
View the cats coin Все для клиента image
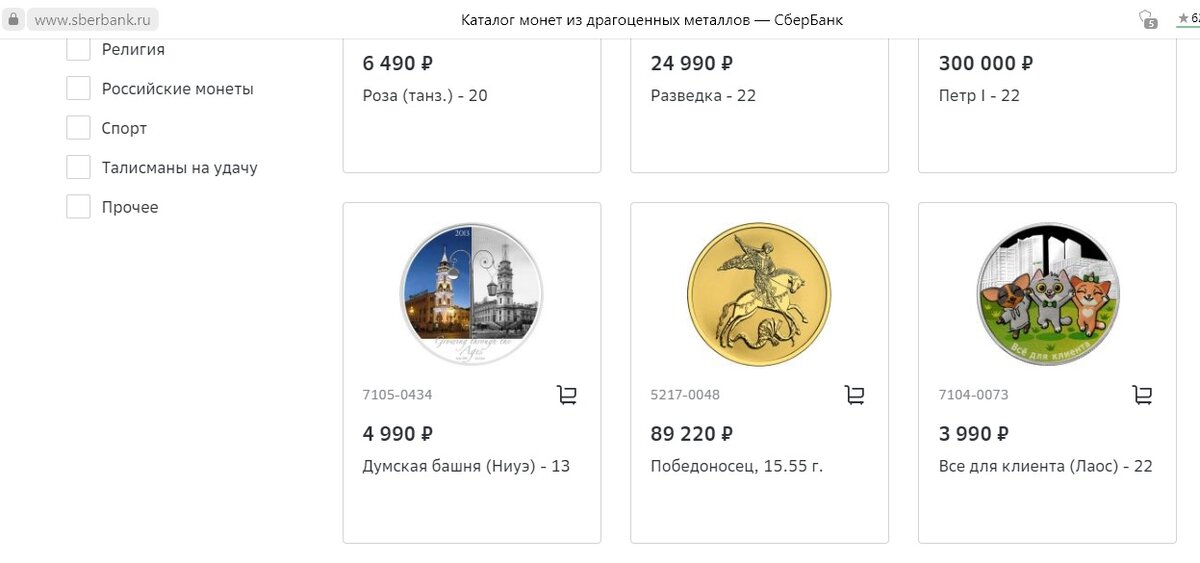[x=1047, y=294]
